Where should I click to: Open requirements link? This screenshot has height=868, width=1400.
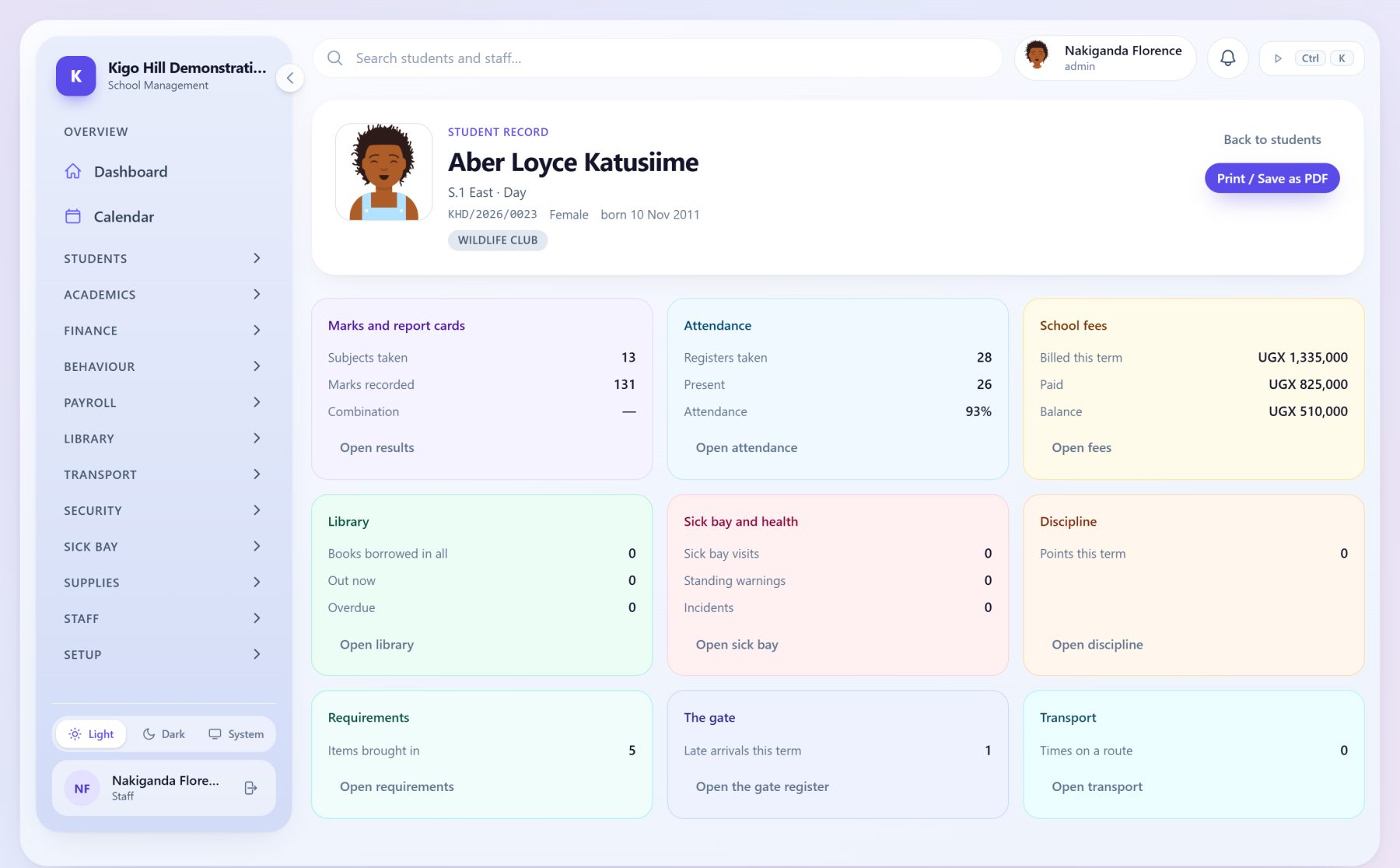point(397,786)
